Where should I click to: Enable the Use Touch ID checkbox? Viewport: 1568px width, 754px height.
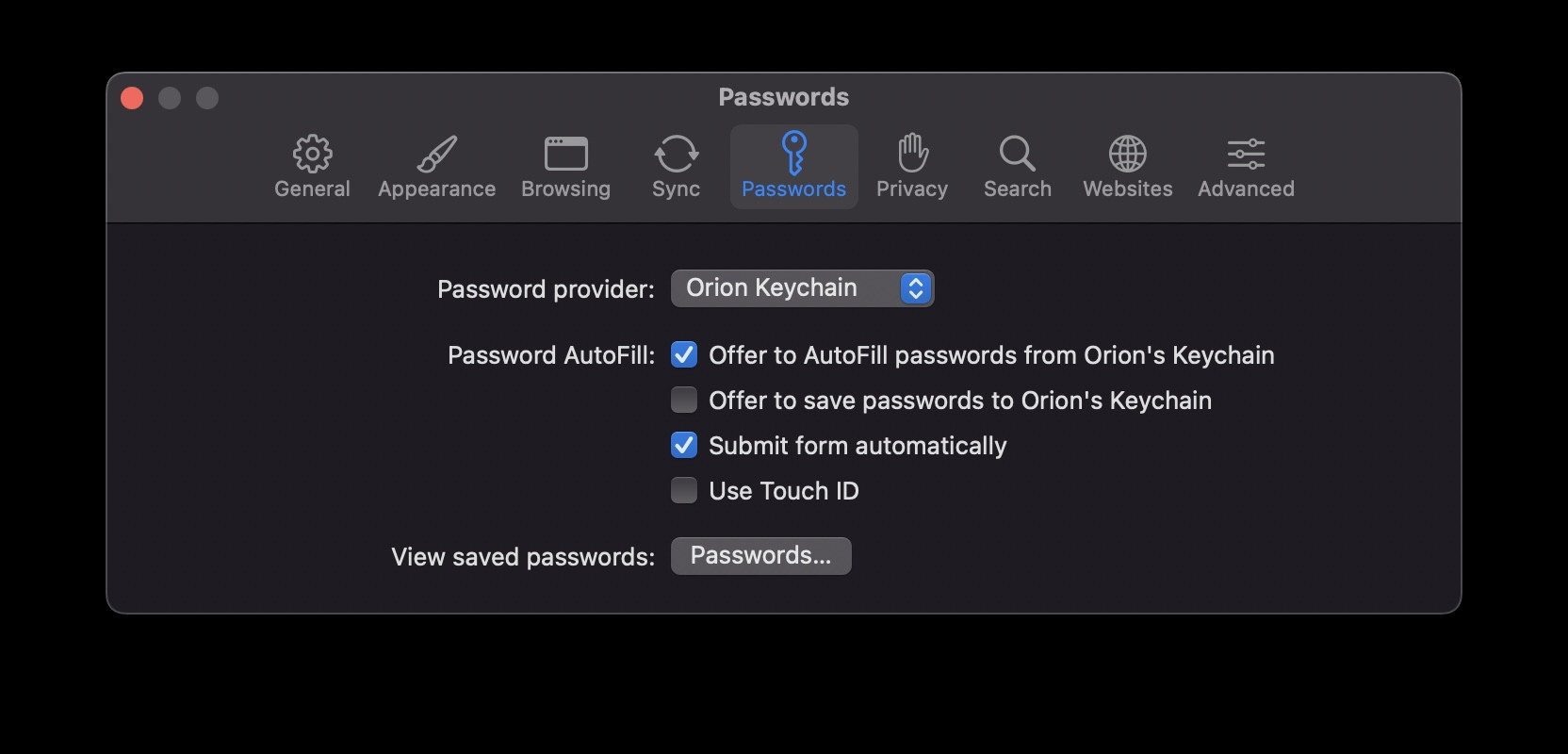coord(684,491)
